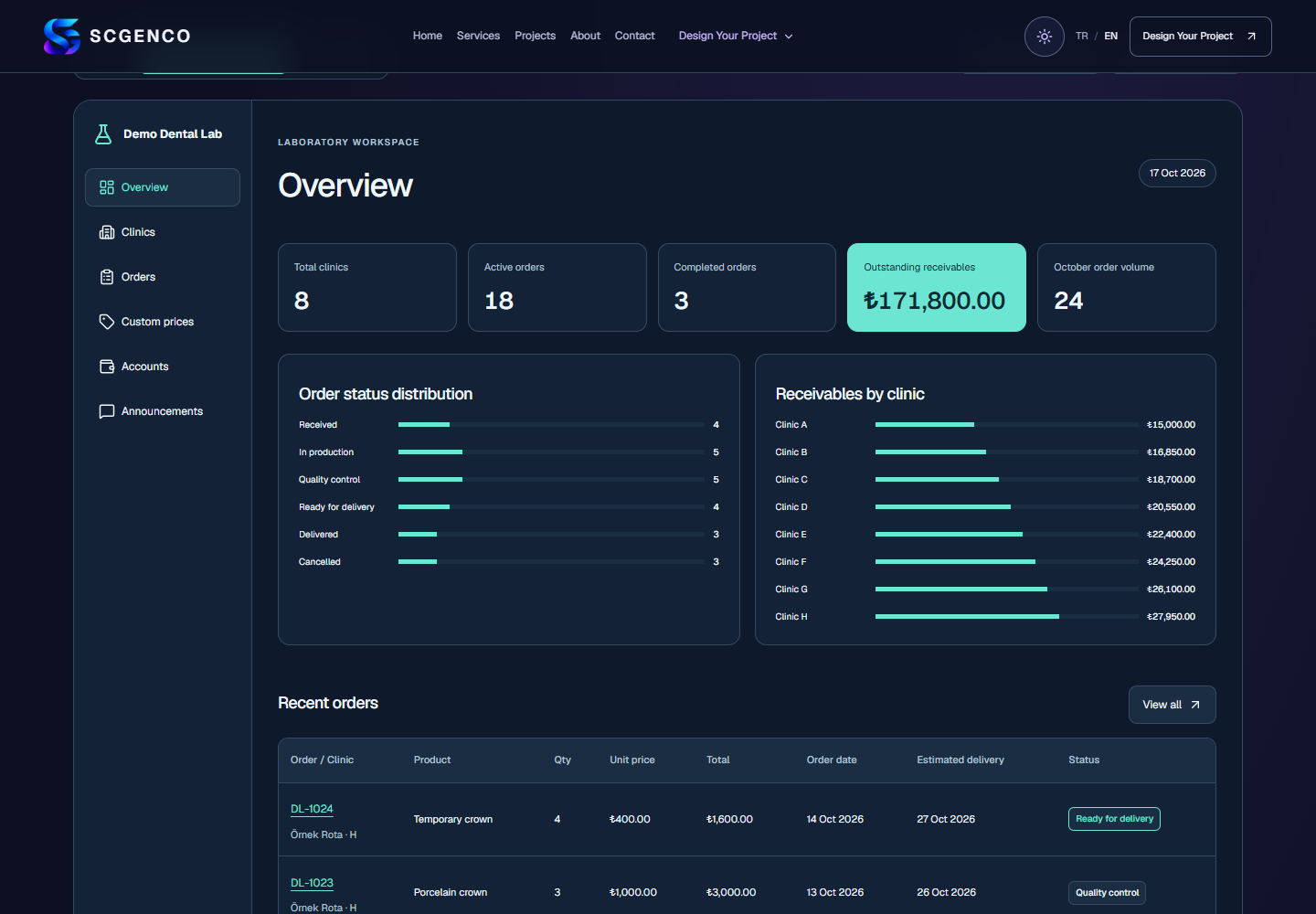Switch language to TR
The image size is (1316, 914).
click(1082, 37)
